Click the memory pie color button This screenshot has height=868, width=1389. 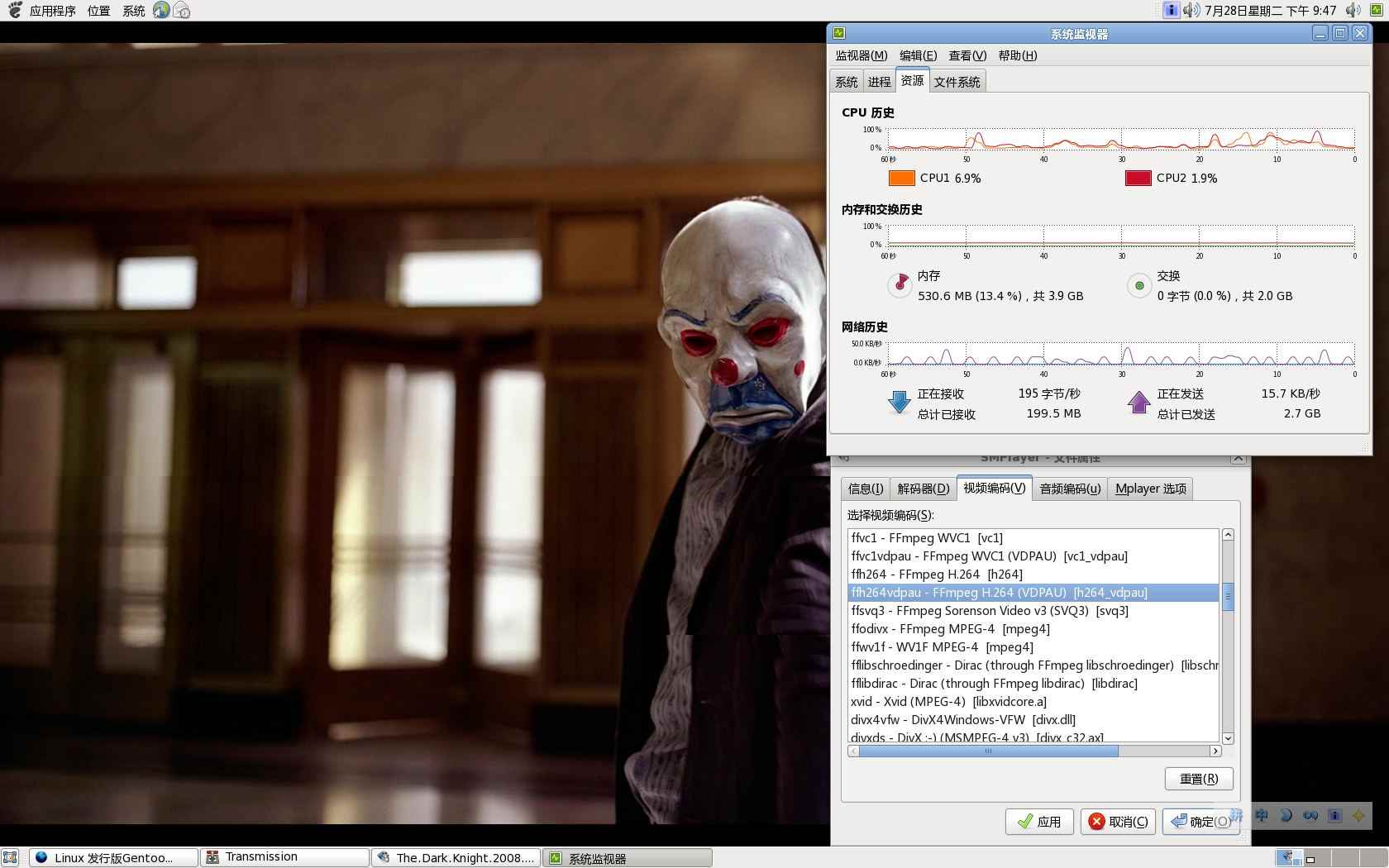tap(900, 285)
